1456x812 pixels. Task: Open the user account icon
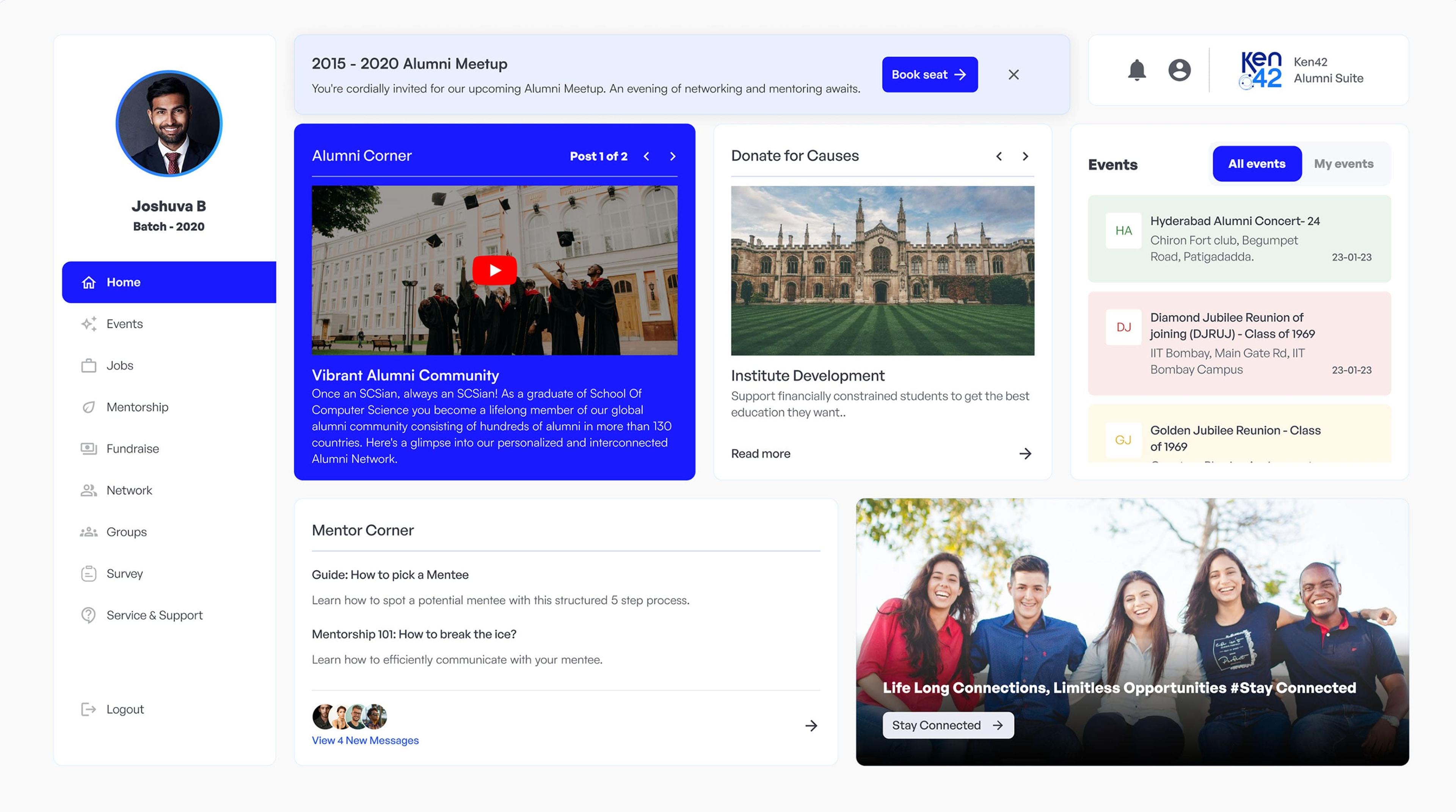click(x=1179, y=70)
